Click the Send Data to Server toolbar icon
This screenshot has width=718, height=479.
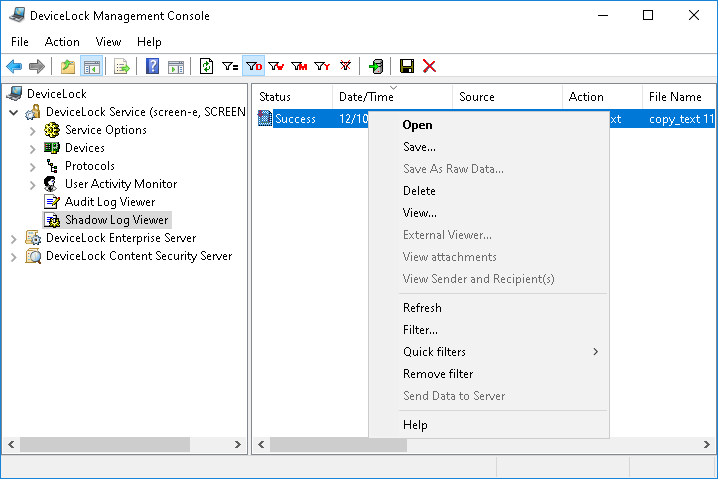pyautogui.click(x=376, y=67)
